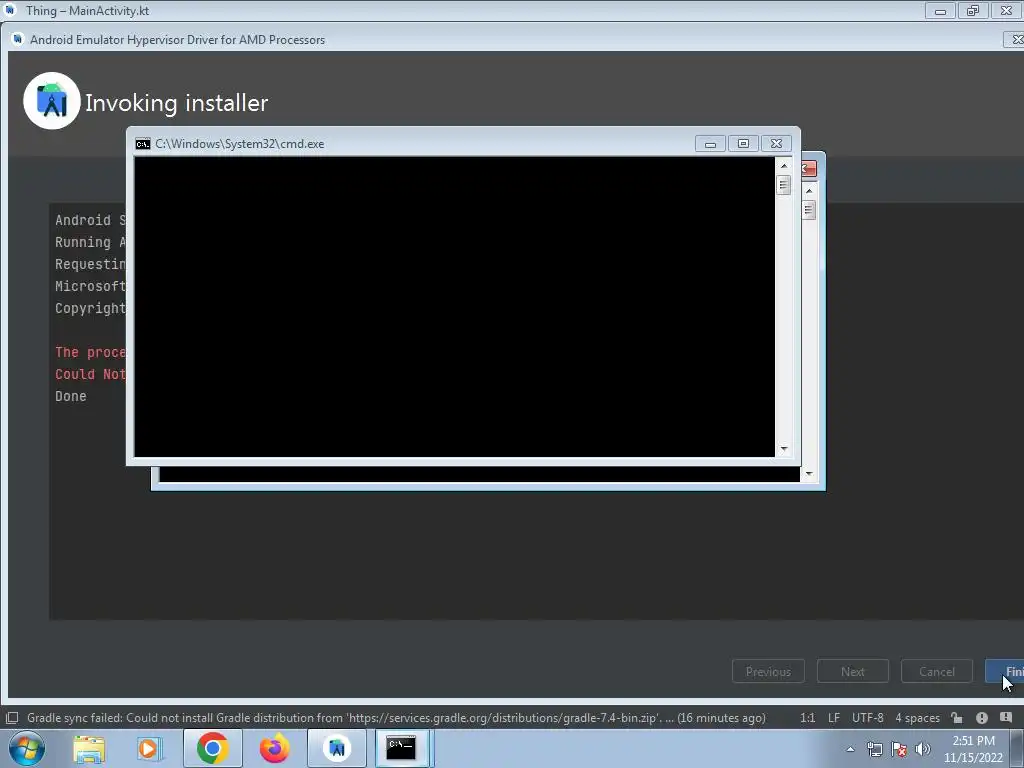Click the volume speaker tray icon
This screenshot has height=768, width=1024.
click(923, 749)
